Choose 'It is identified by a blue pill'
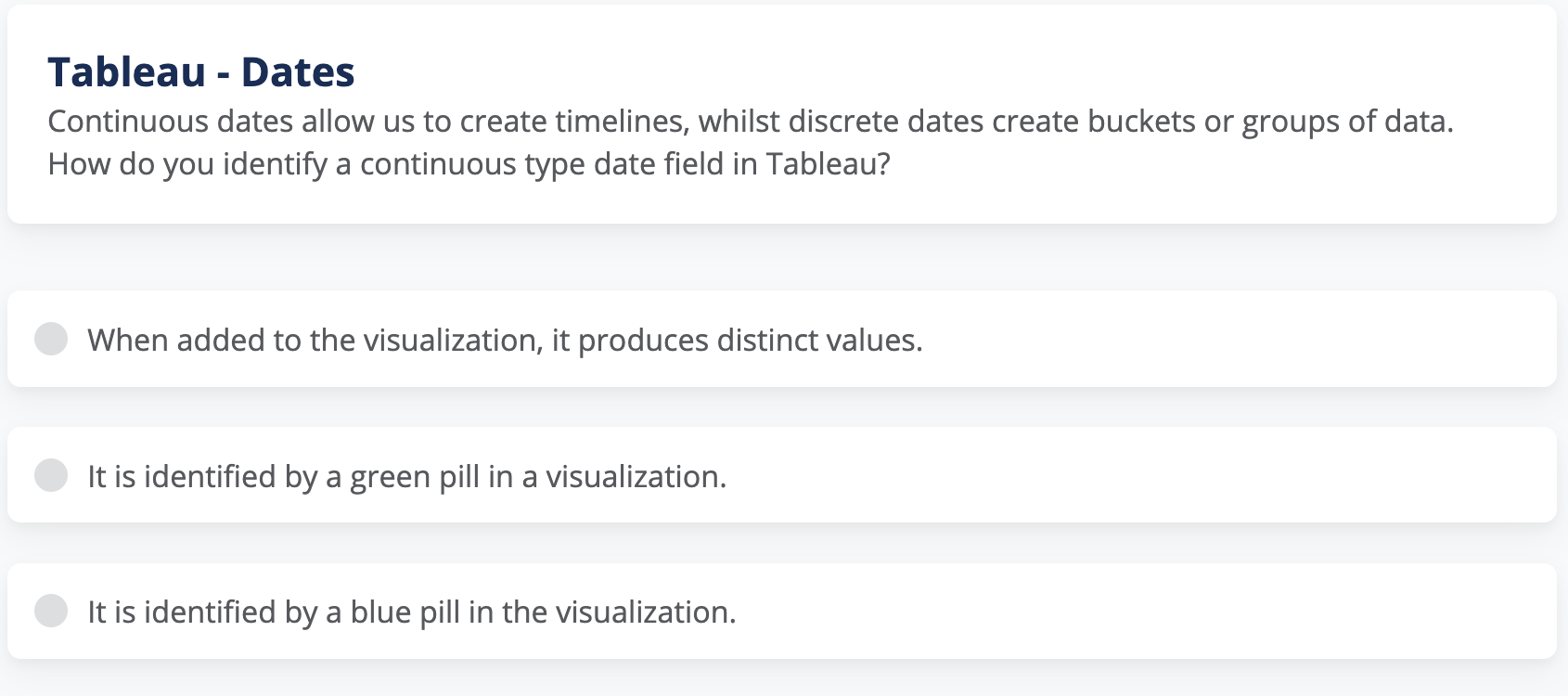This screenshot has width=1568, height=696. (x=410, y=612)
